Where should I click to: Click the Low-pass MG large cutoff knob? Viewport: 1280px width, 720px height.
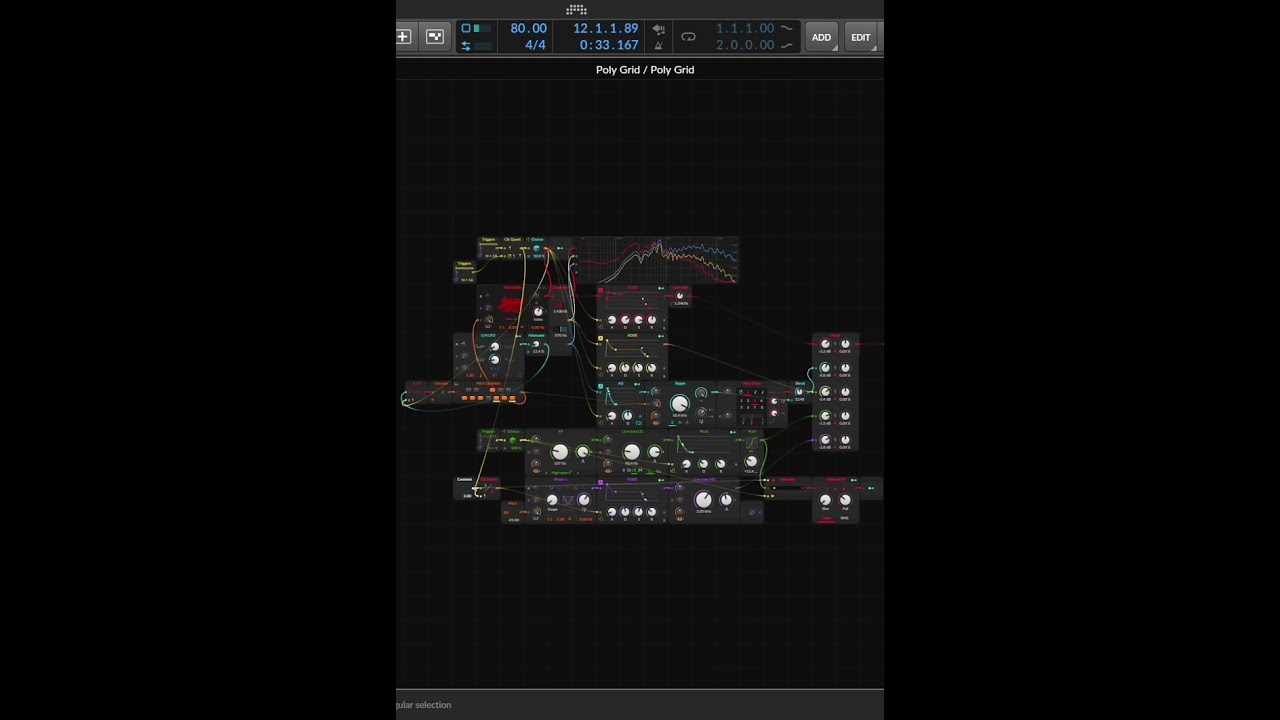[x=703, y=500]
